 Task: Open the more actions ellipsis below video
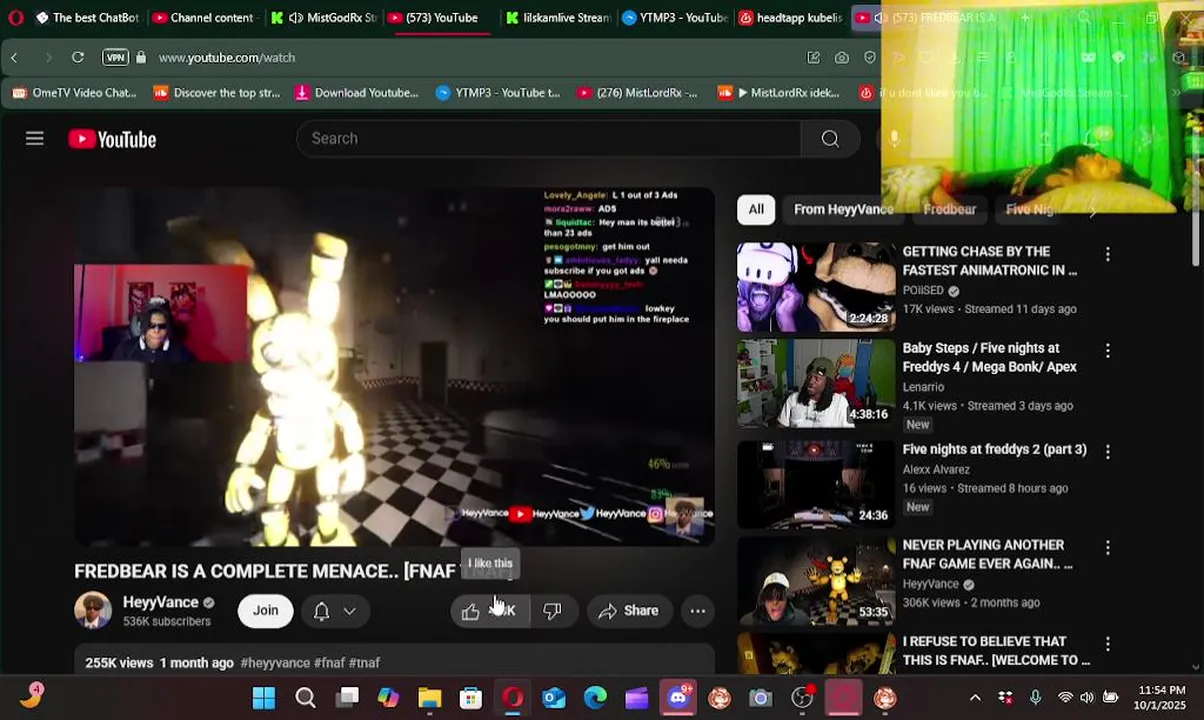coord(698,611)
